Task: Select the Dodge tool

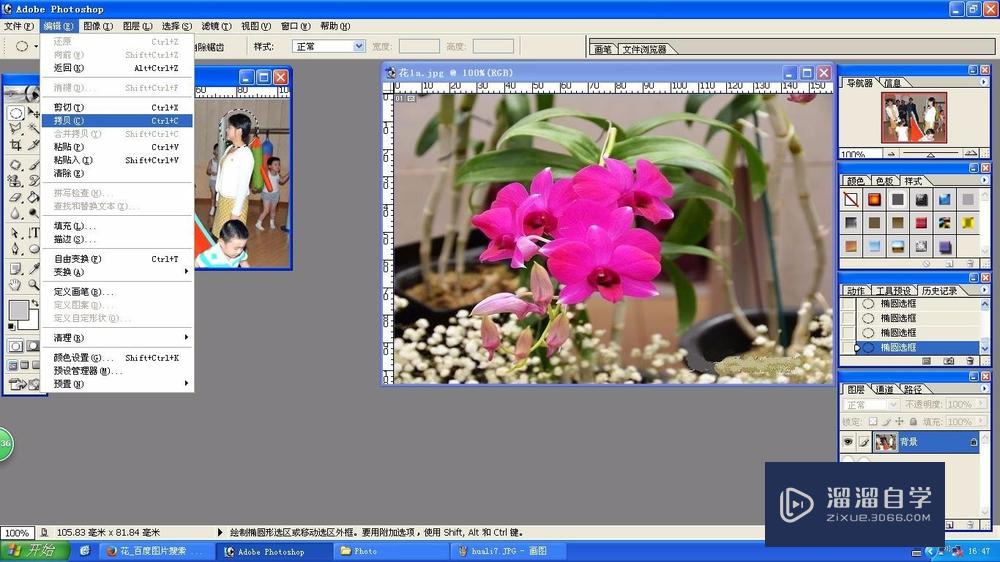Action: (x=33, y=213)
